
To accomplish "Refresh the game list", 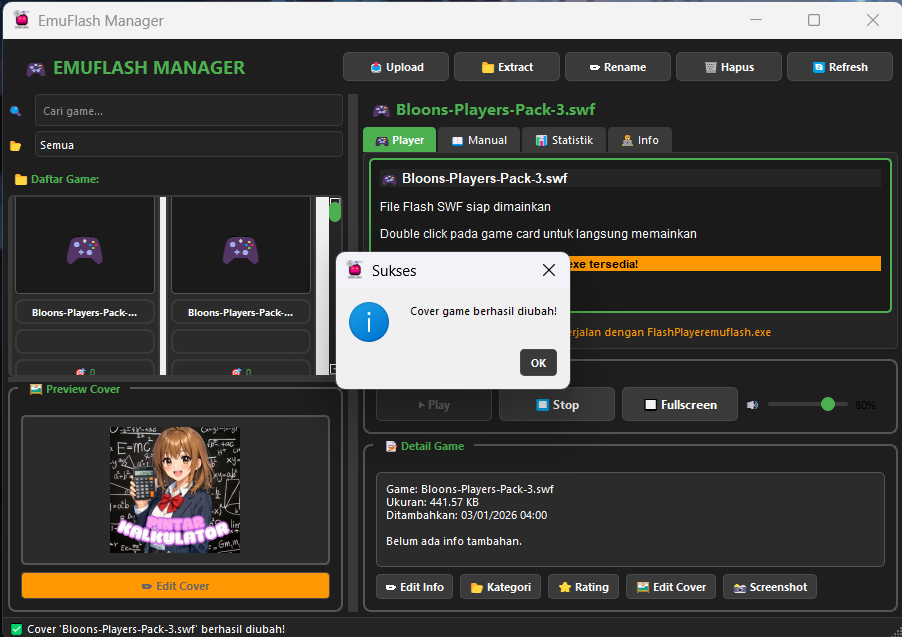I will click(840, 67).
